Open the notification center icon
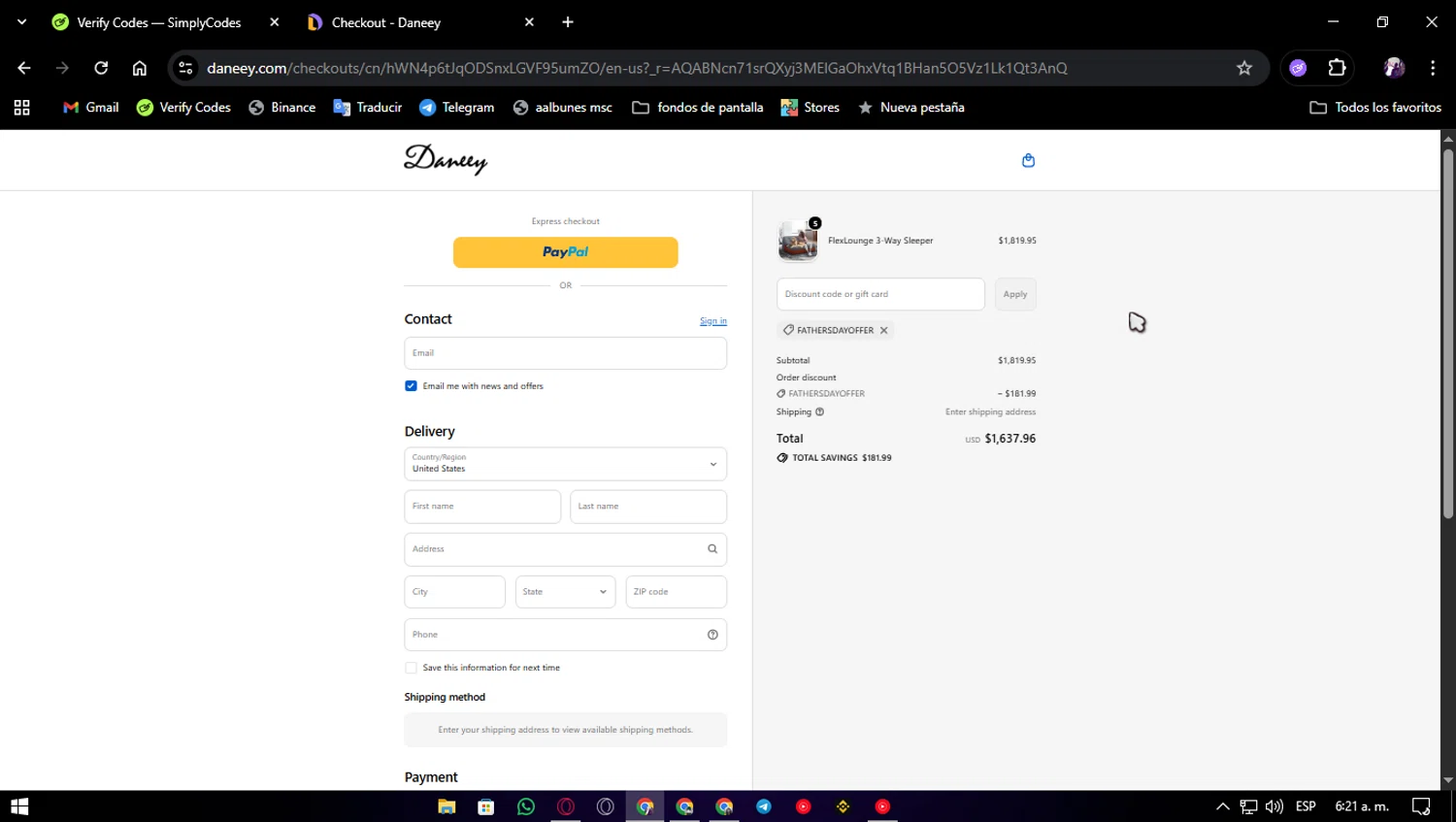The width and height of the screenshot is (1456, 822). 1421,806
